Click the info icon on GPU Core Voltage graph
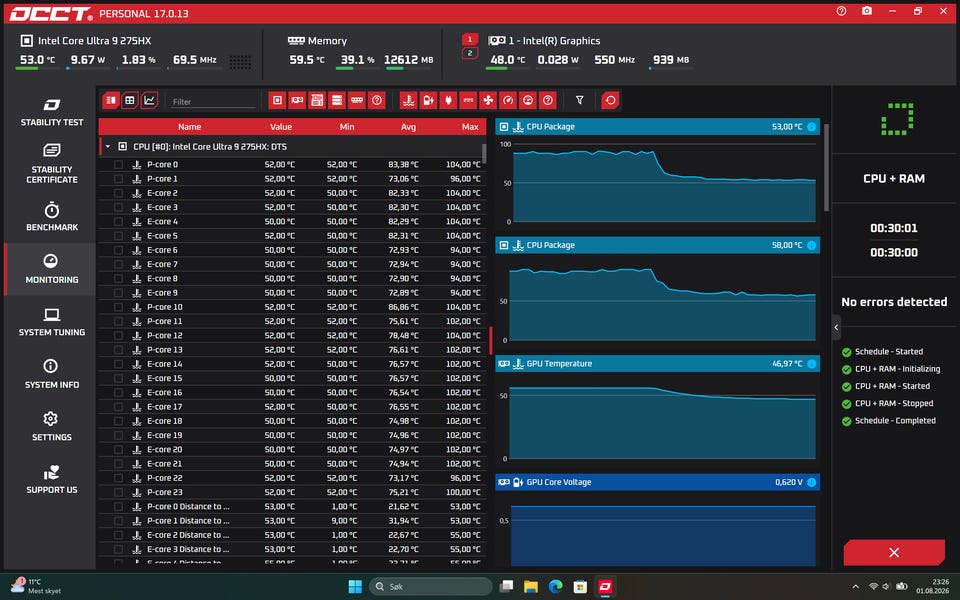Screen dimensions: 960x600 pos(811,482)
